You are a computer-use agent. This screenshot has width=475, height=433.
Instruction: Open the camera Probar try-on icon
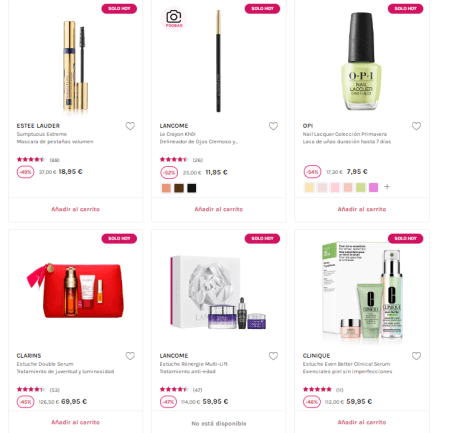(x=174, y=19)
